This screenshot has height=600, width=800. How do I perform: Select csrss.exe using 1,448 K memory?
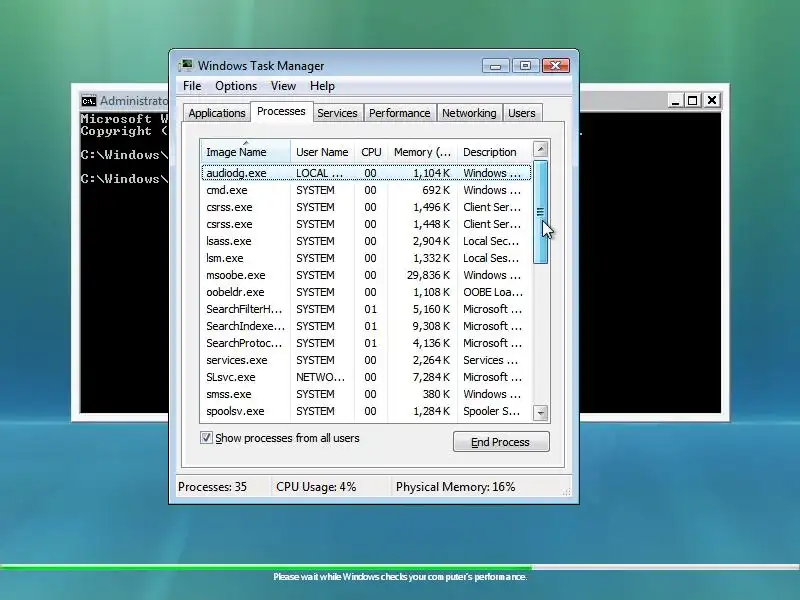366,224
